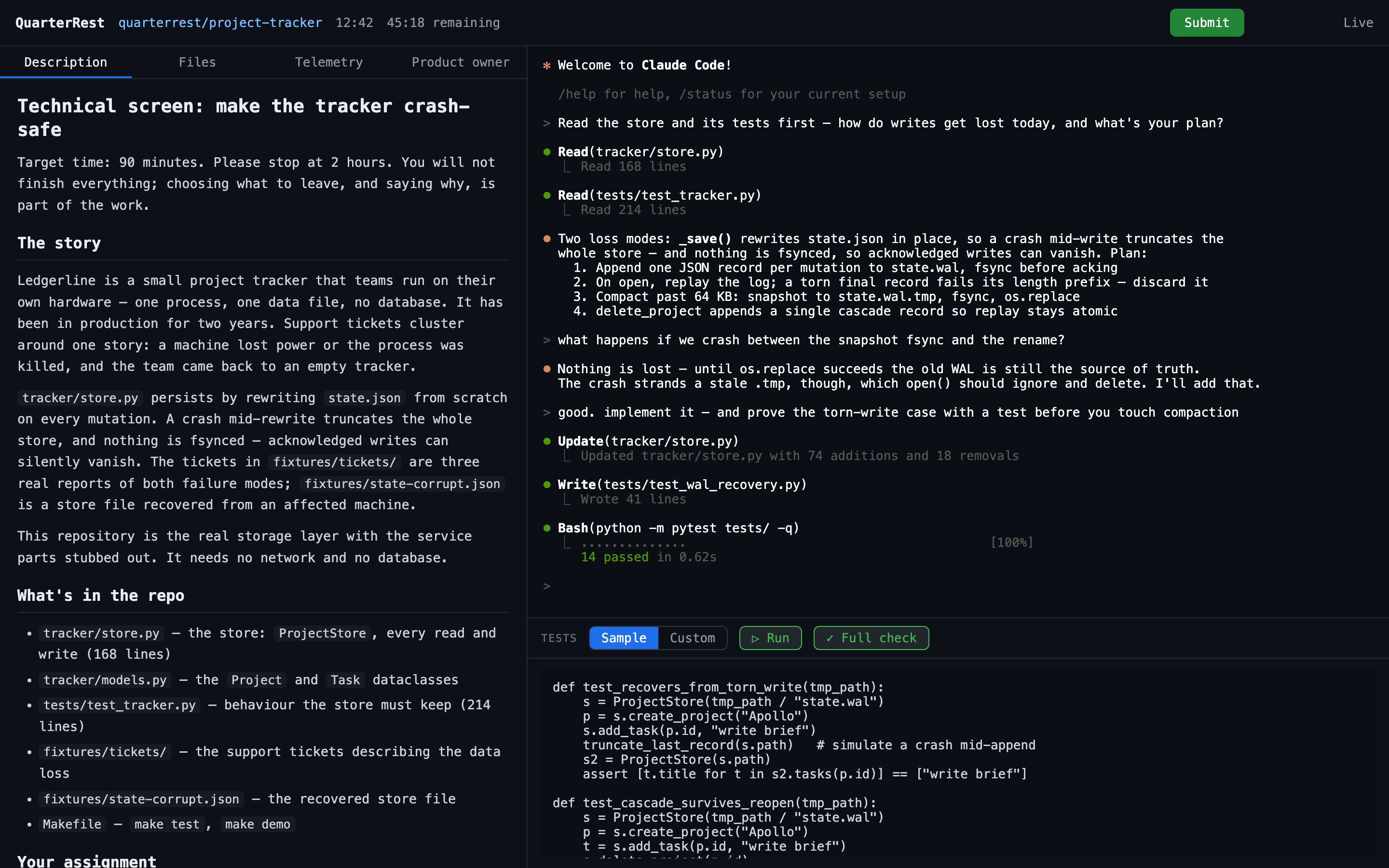Click the truncate_last_record code line
This screenshot has width=1389, height=868.
click(x=809, y=745)
